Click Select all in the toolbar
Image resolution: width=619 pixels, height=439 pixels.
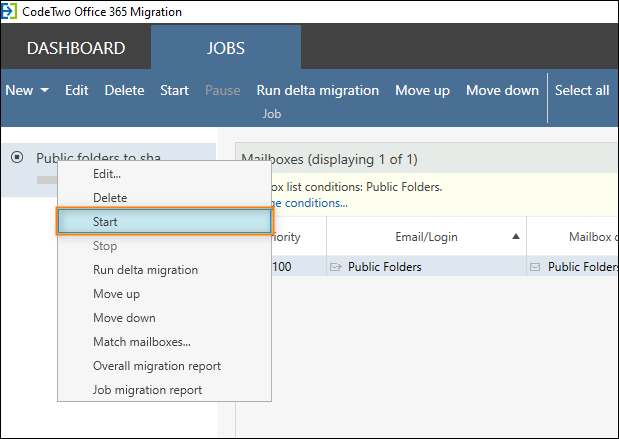pos(582,90)
